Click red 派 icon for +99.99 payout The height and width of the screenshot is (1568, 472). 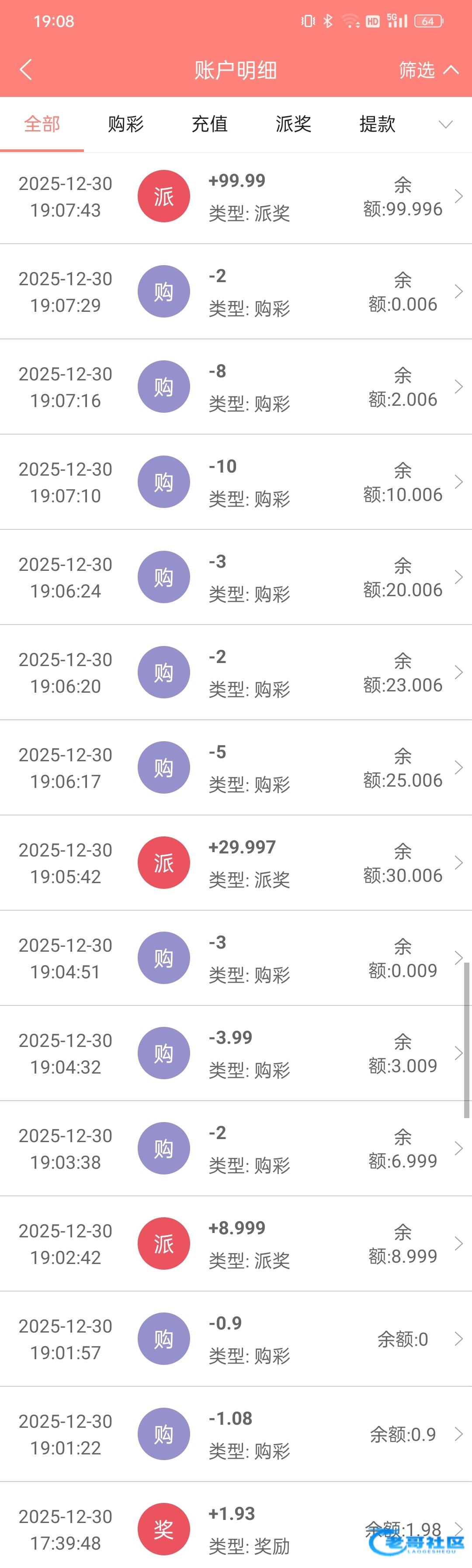163,197
